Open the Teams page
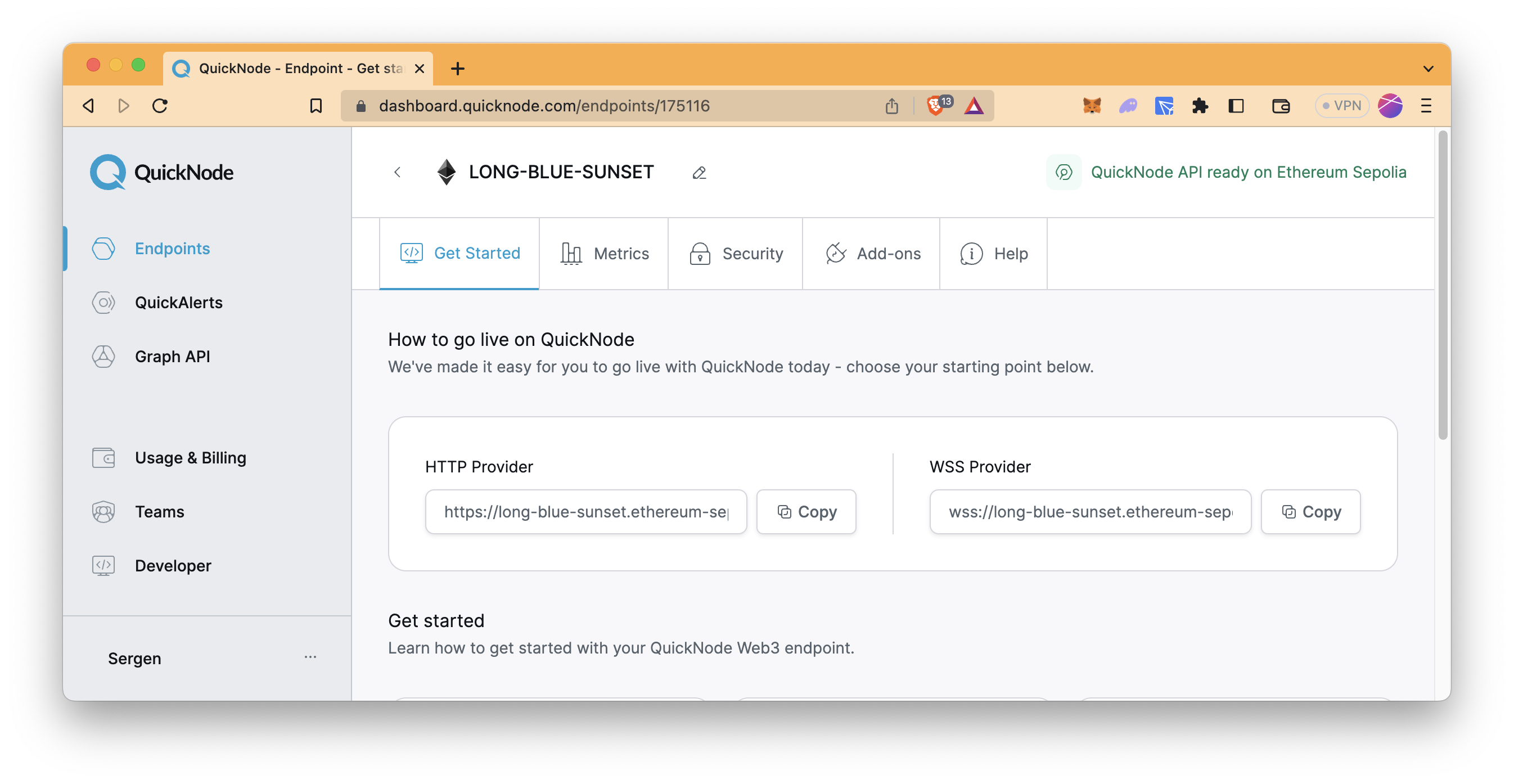Image resolution: width=1514 pixels, height=784 pixels. click(159, 512)
